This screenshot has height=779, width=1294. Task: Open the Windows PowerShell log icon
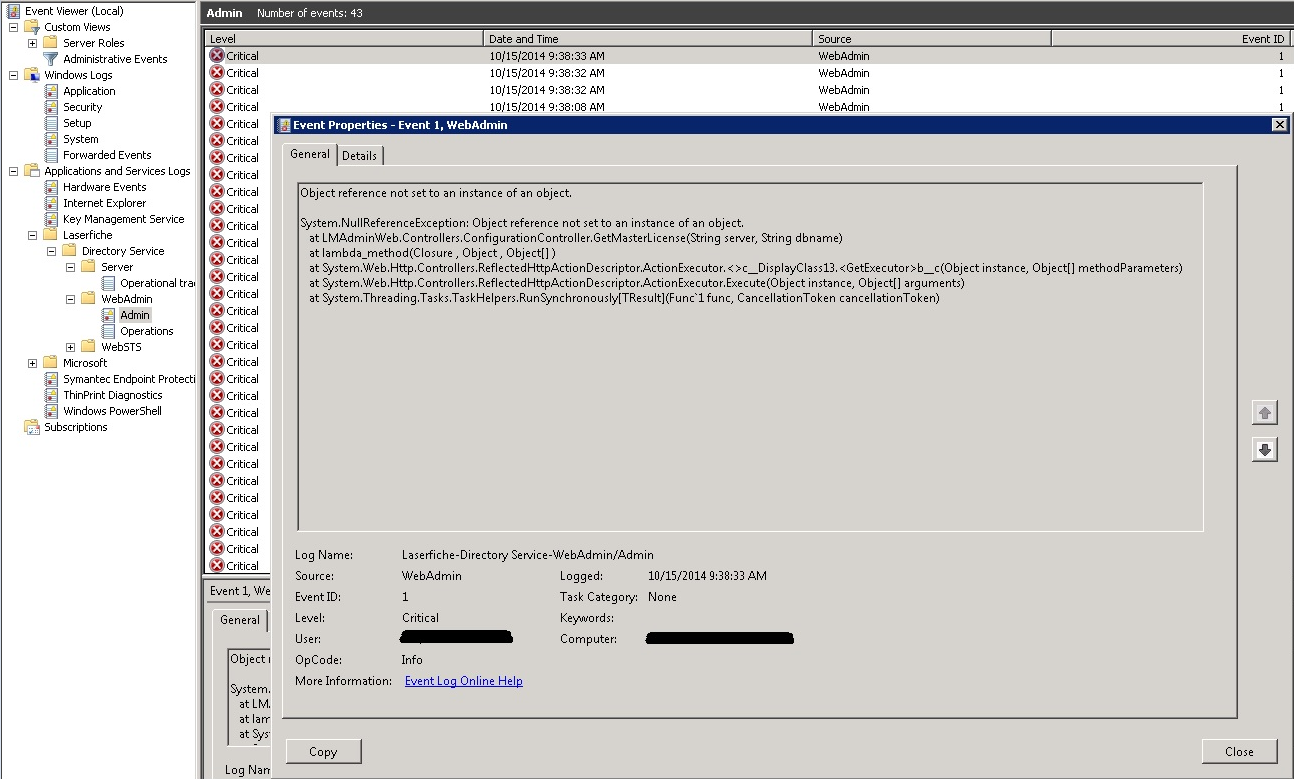coord(51,411)
